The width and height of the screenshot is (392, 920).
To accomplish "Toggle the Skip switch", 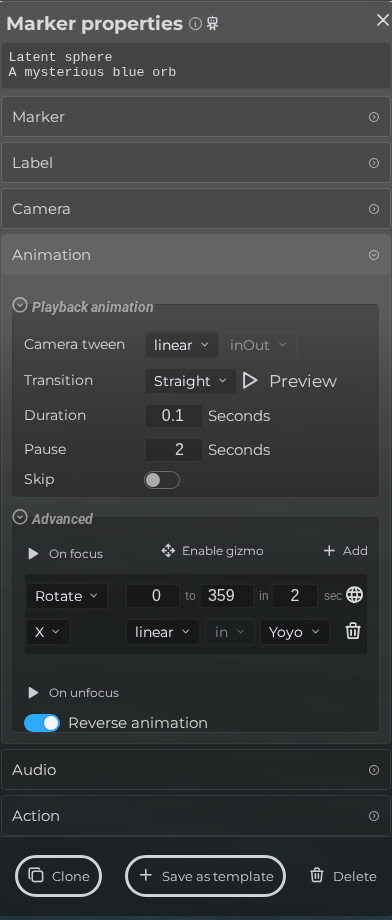I will click(162, 480).
